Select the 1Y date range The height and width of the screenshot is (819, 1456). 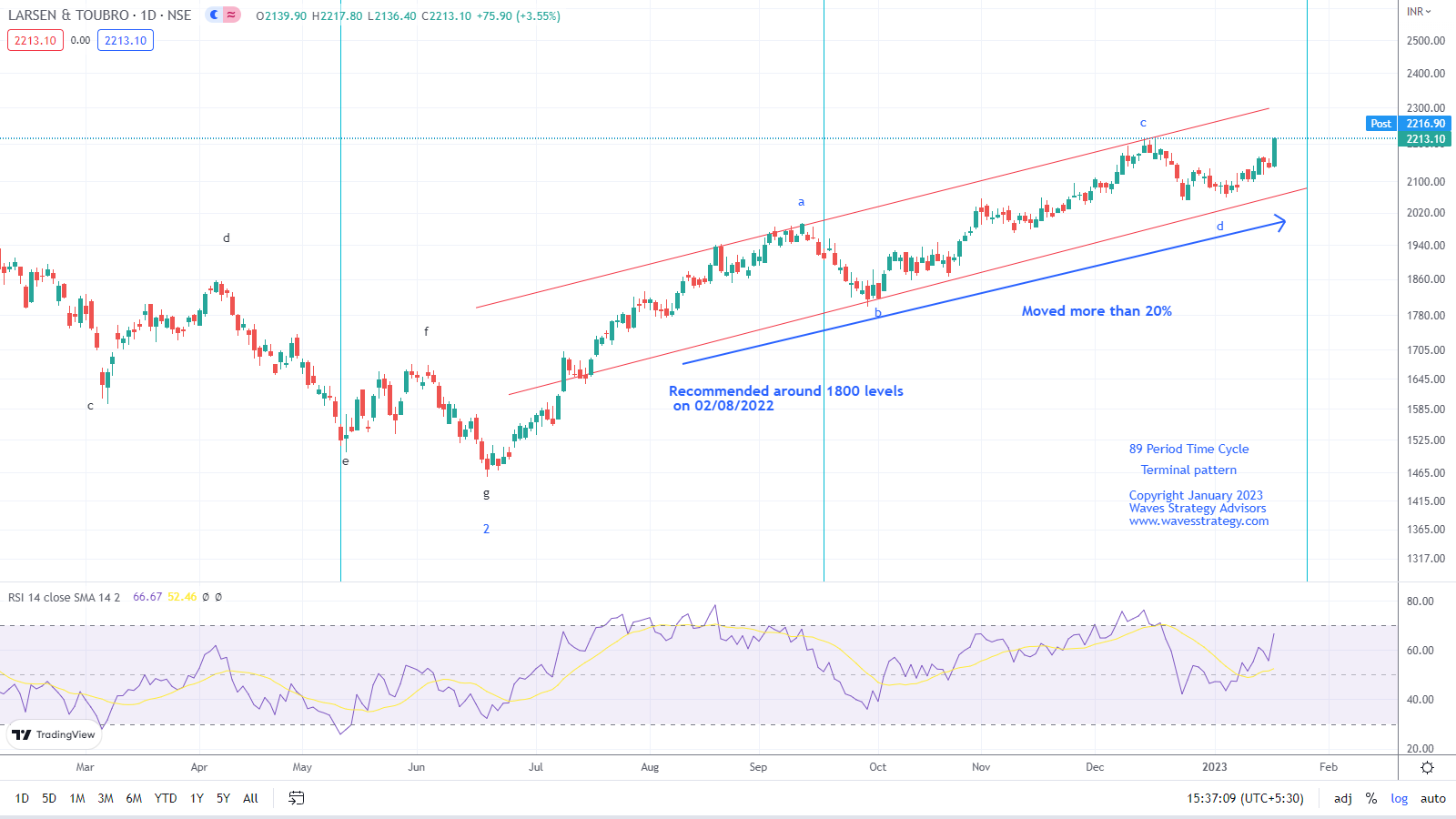197,798
